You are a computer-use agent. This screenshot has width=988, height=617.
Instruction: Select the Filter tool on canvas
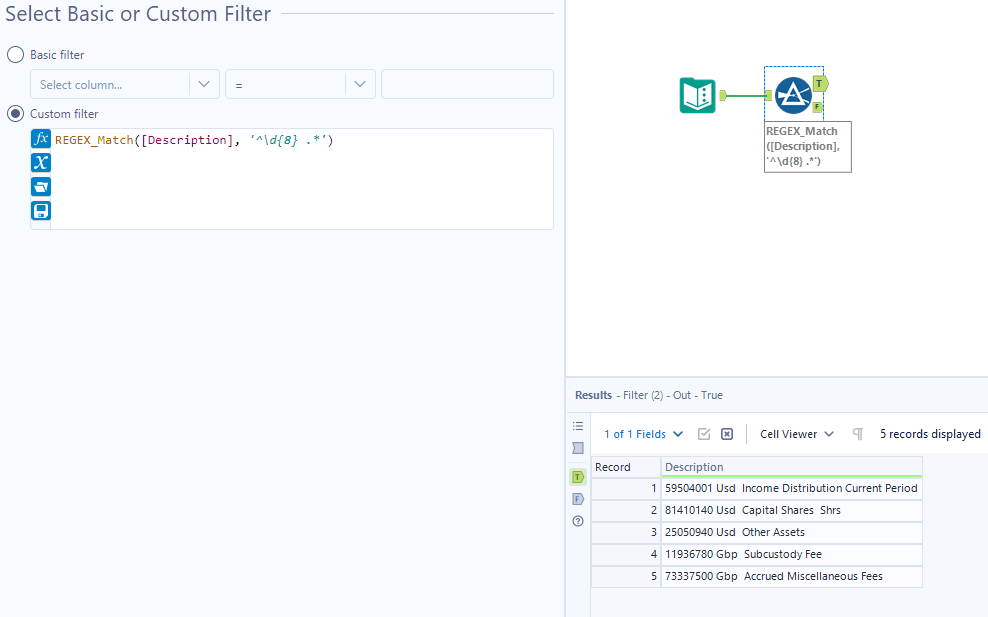793,95
